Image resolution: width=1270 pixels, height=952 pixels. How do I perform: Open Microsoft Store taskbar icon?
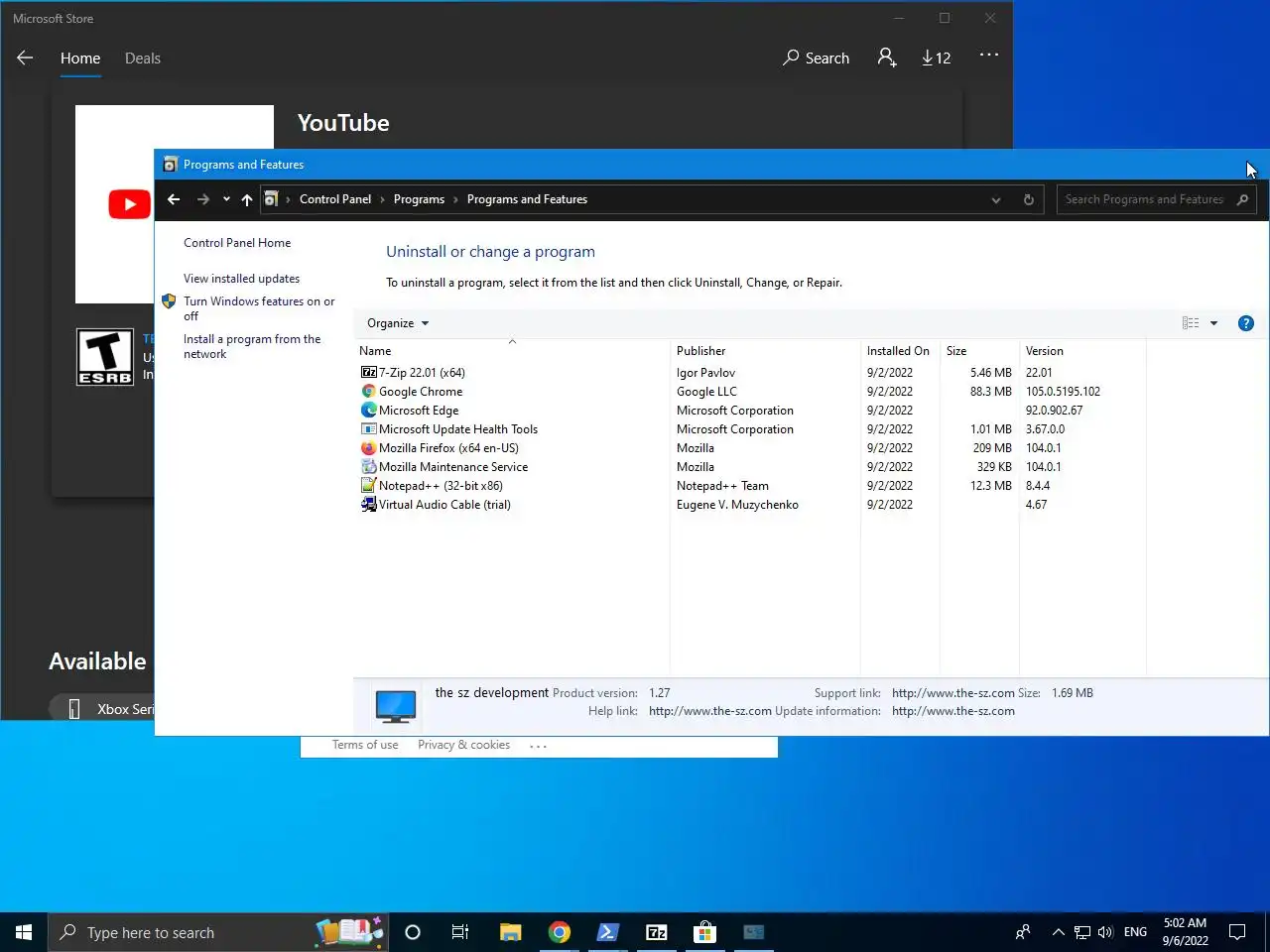pos(704,932)
